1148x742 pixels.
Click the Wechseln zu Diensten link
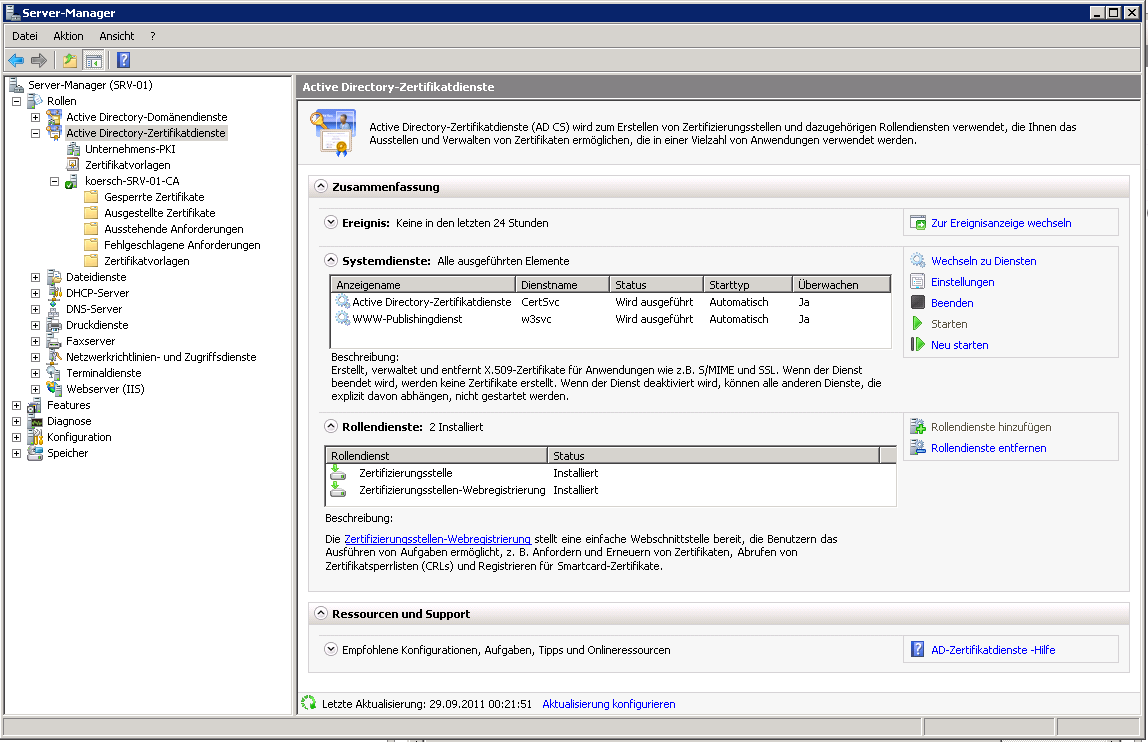click(x=983, y=261)
